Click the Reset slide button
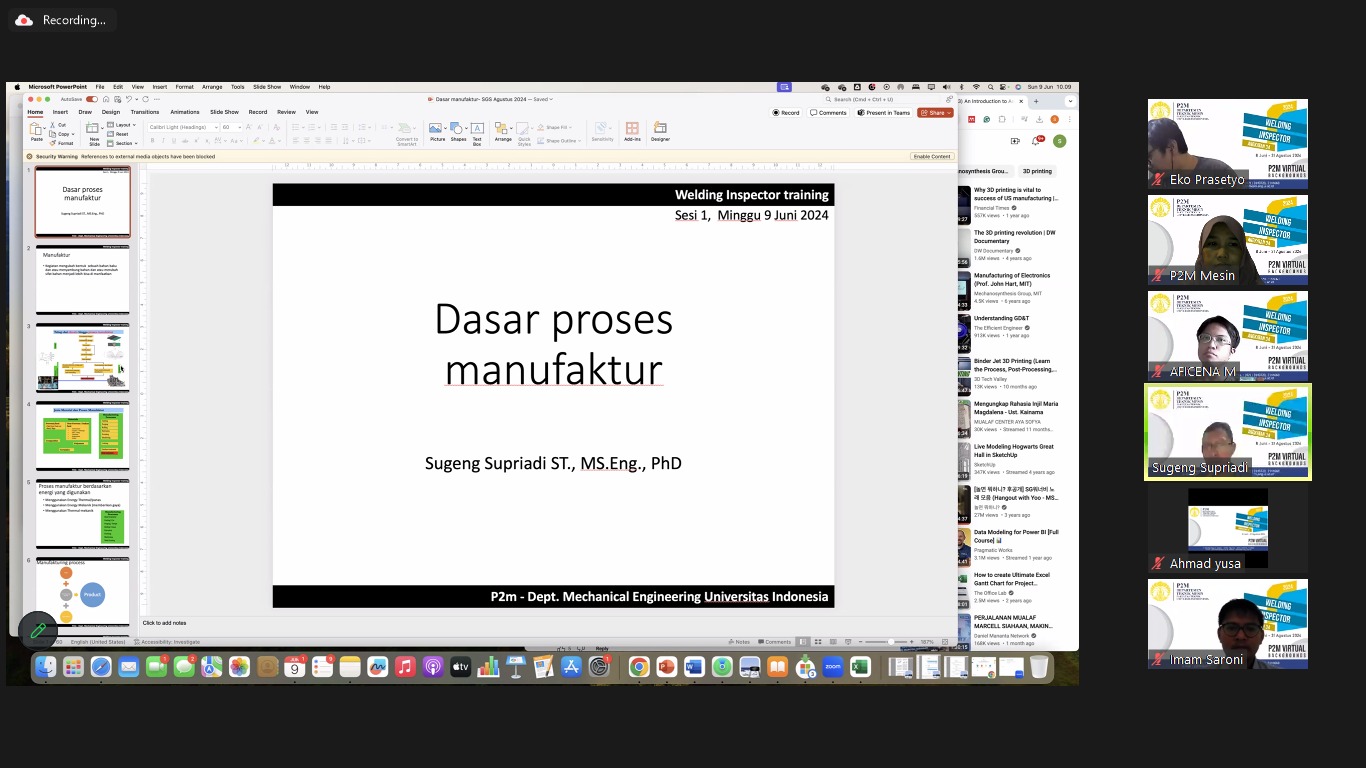Image resolution: width=1366 pixels, height=768 pixels. 118,134
